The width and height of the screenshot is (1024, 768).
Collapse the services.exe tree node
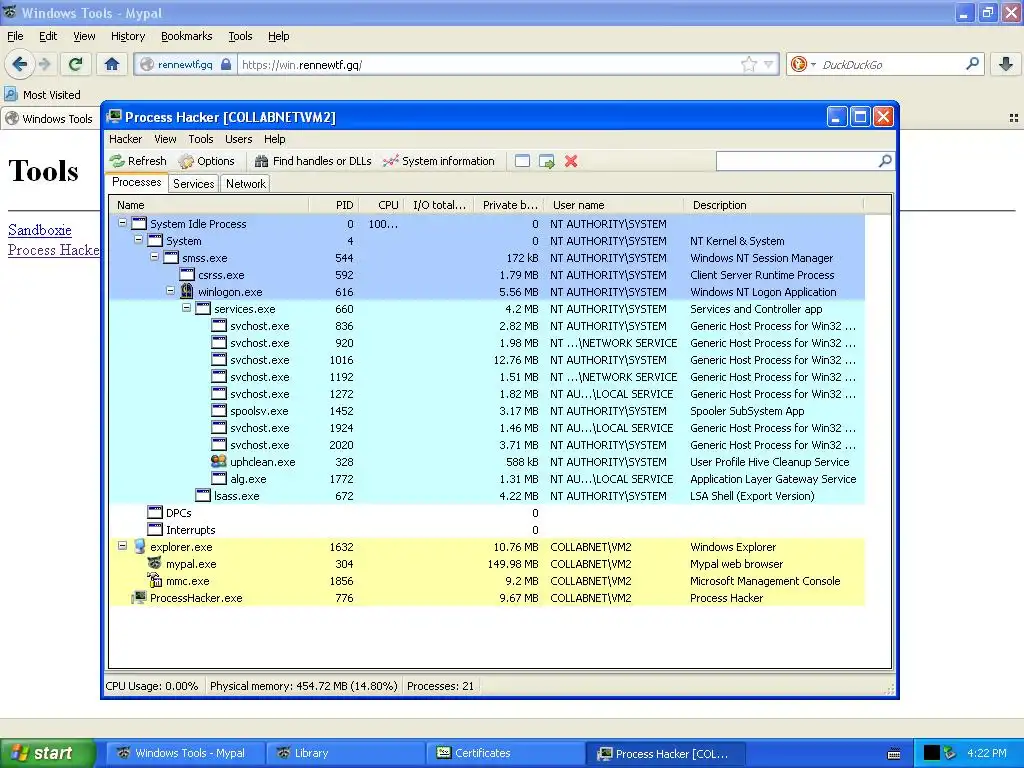pyautogui.click(x=186, y=308)
